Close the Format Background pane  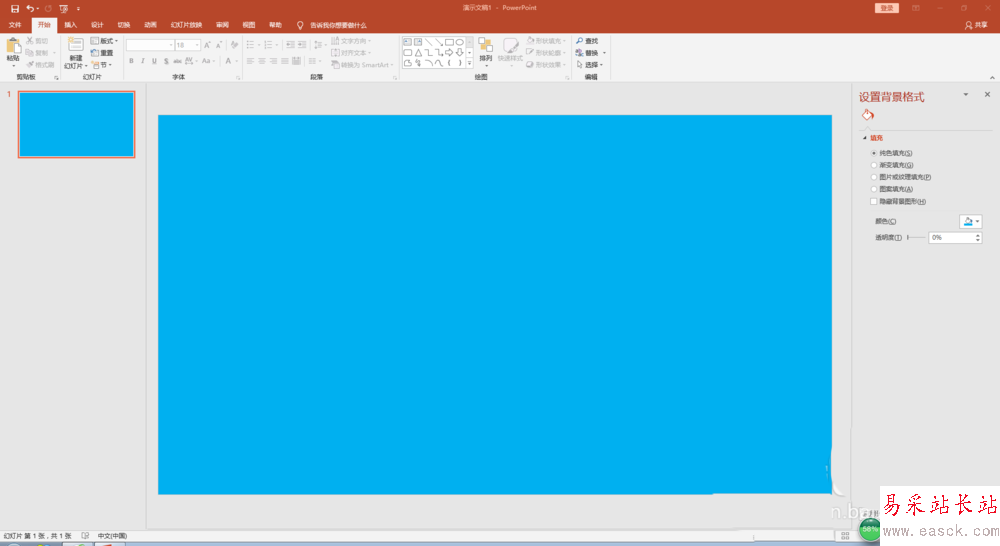(987, 94)
